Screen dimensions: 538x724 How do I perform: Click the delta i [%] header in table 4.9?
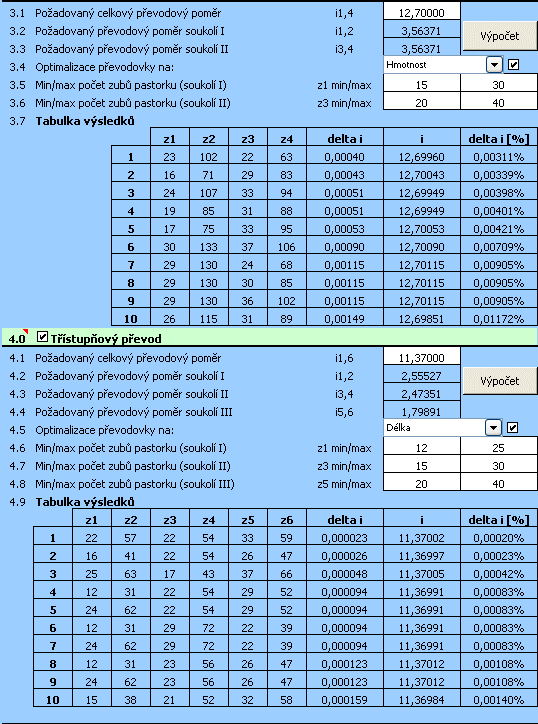click(x=499, y=520)
